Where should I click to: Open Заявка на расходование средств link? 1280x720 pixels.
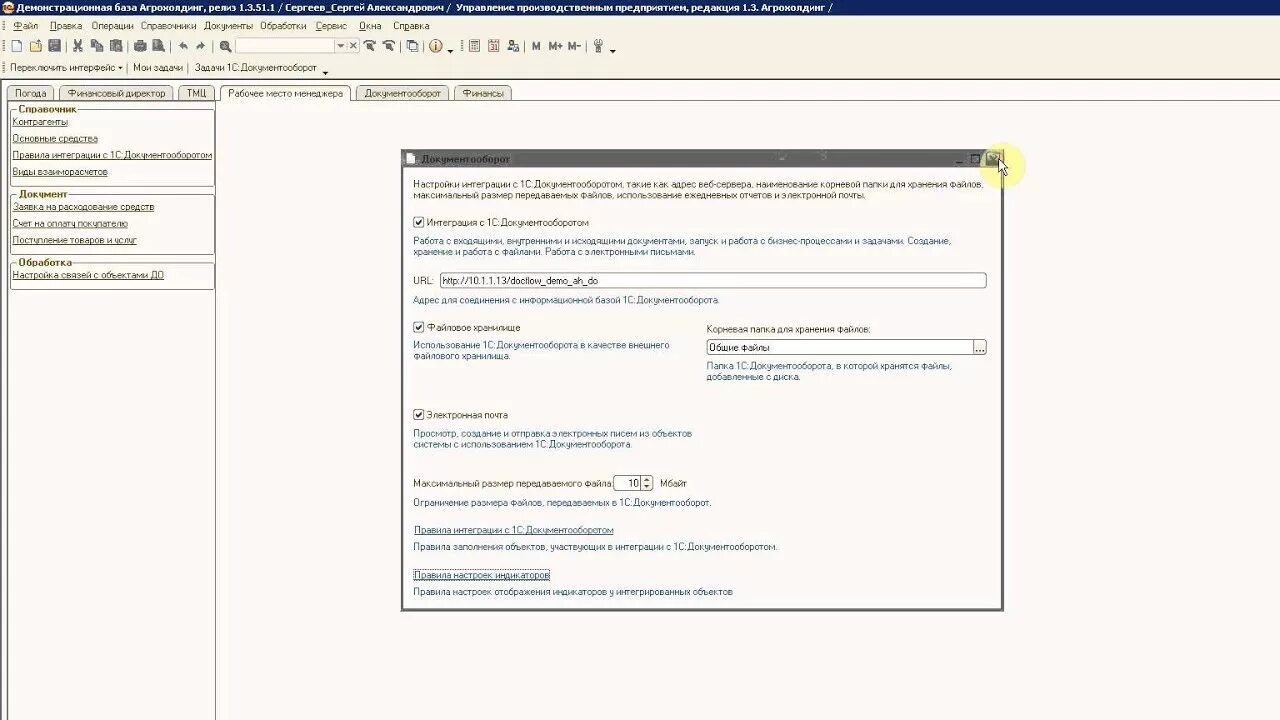click(83, 207)
